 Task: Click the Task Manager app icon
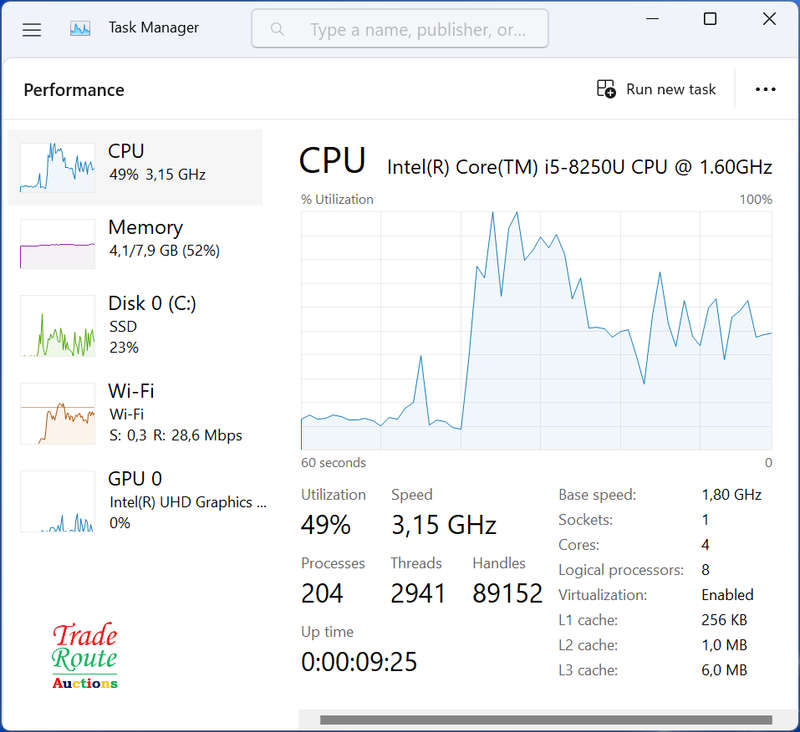click(x=80, y=28)
